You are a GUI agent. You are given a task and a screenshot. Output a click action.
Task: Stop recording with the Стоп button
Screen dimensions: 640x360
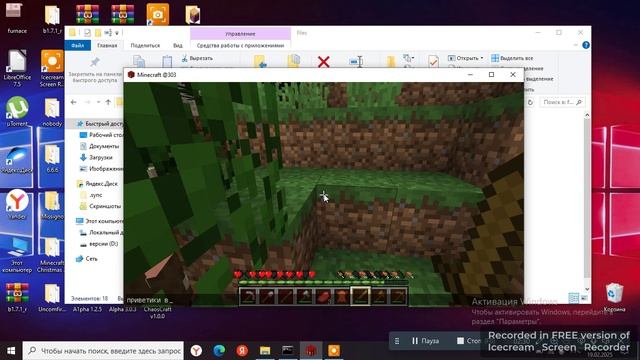(469, 340)
